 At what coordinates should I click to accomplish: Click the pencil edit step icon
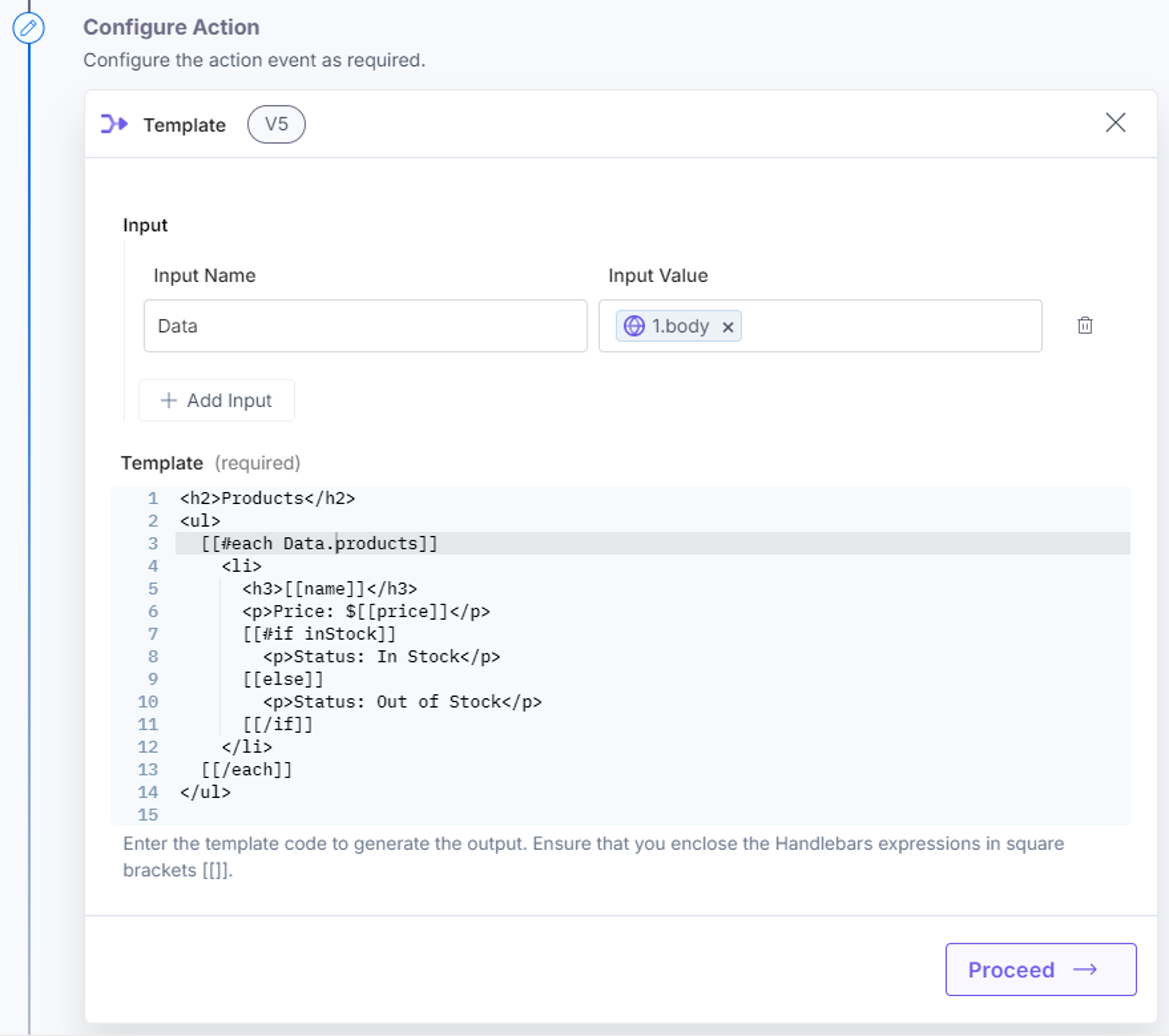click(29, 27)
